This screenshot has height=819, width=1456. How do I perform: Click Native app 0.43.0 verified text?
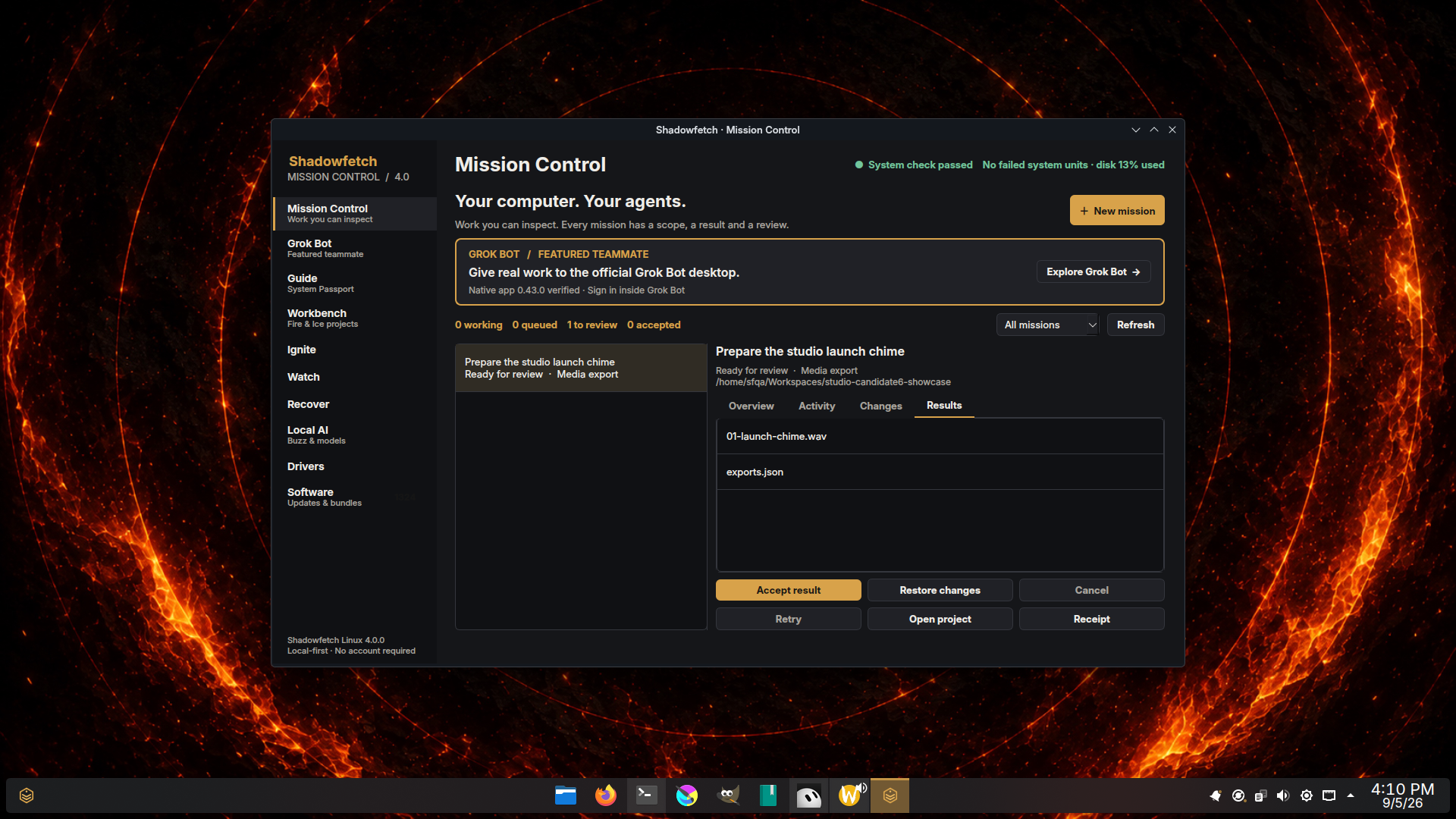pos(524,290)
